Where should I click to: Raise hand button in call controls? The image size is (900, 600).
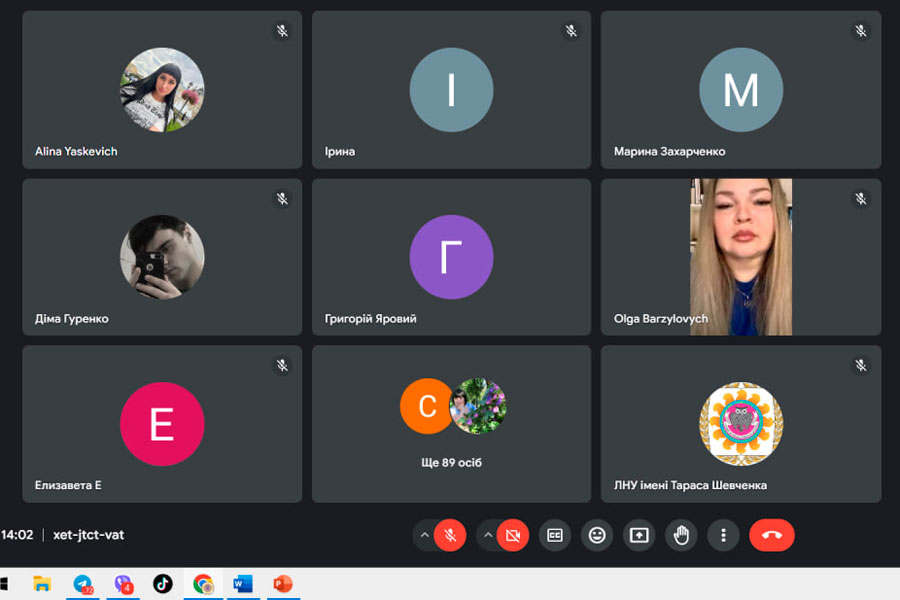[681, 535]
